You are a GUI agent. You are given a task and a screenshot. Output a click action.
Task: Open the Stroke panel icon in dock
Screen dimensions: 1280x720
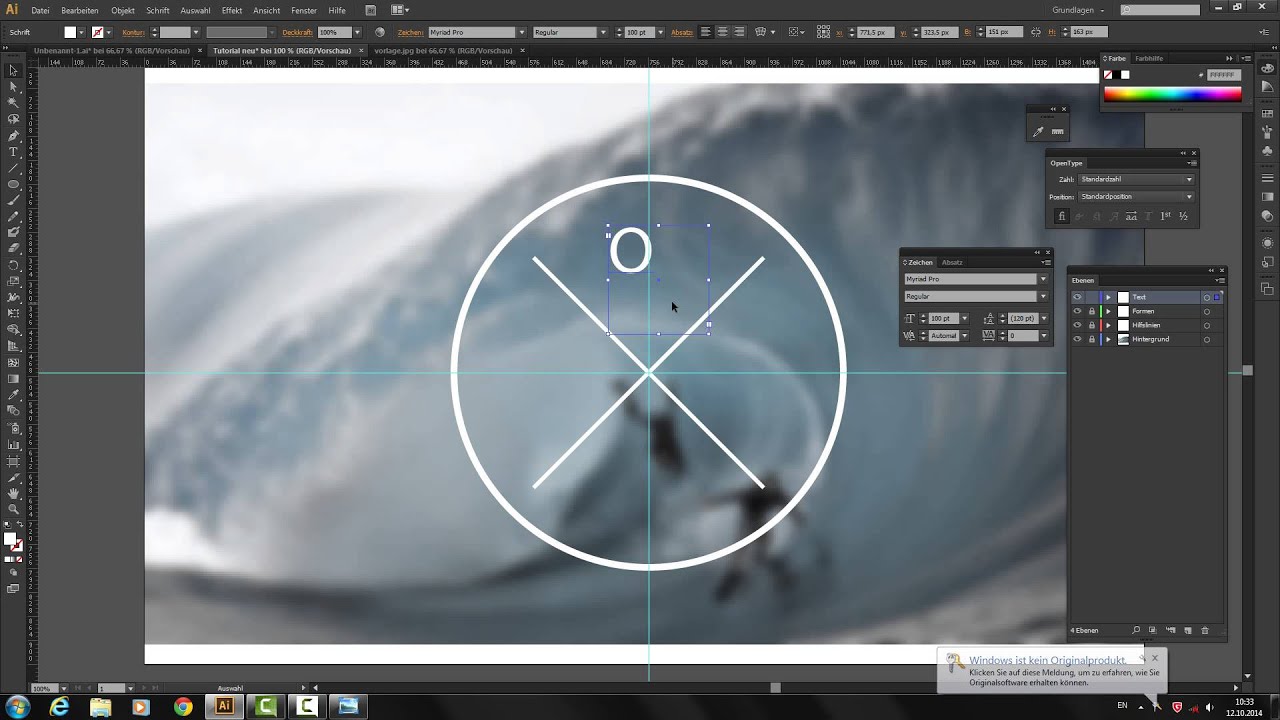1268,178
